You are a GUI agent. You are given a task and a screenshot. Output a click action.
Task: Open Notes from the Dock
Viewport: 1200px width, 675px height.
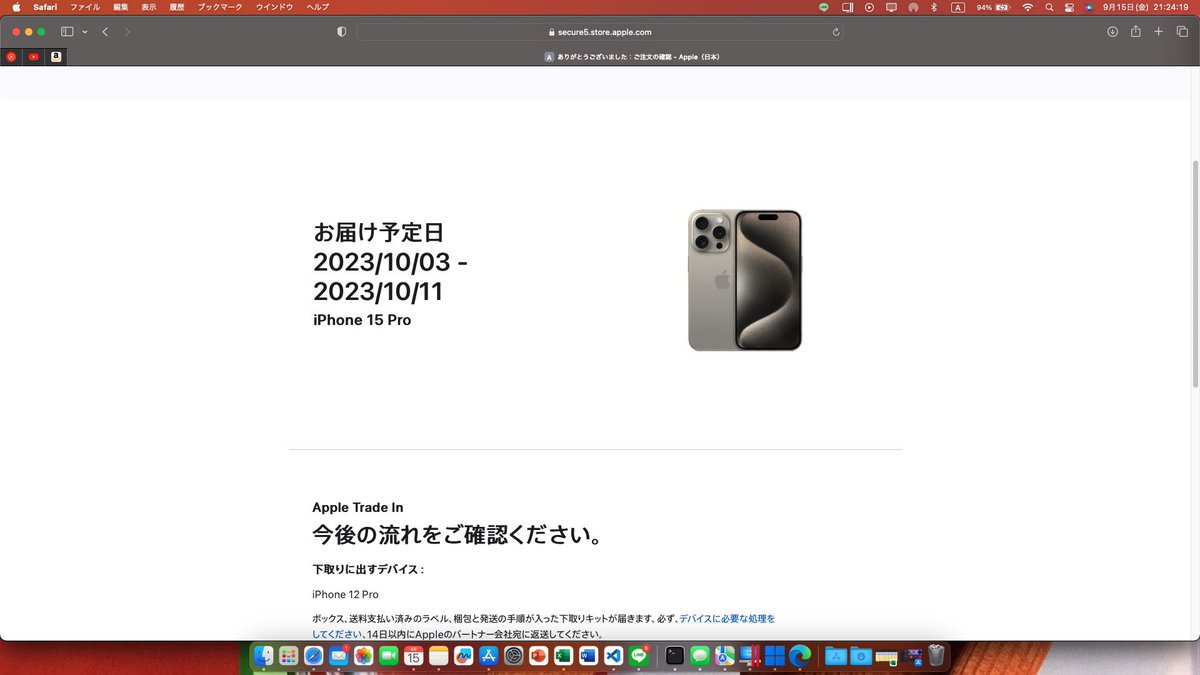pyautogui.click(x=439, y=656)
